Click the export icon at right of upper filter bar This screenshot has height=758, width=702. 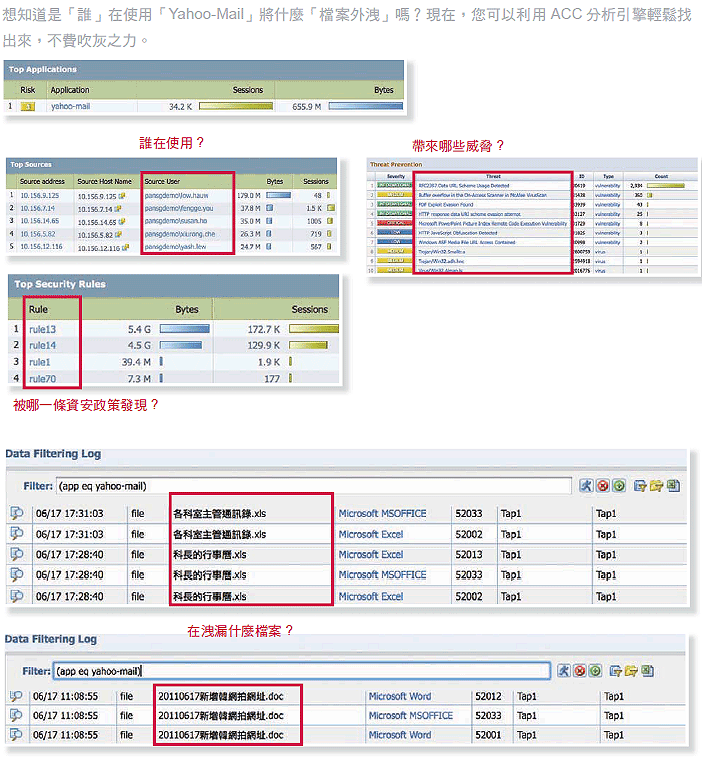coord(673,486)
